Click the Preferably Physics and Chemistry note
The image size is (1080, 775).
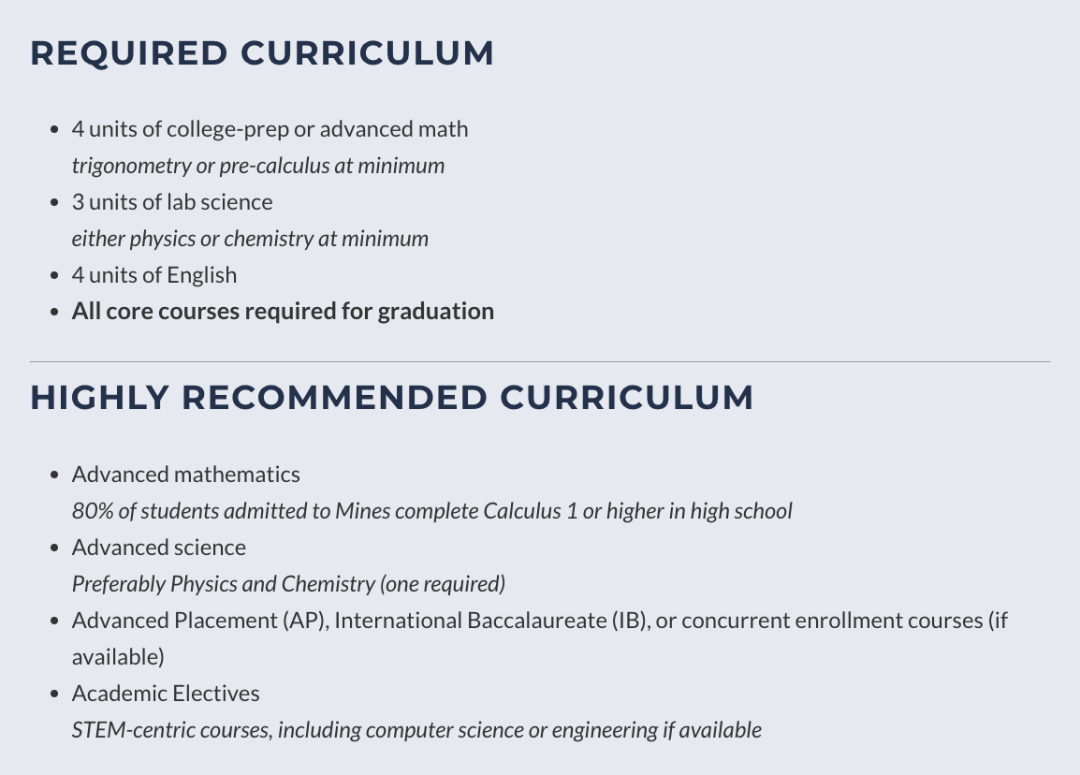[289, 583]
